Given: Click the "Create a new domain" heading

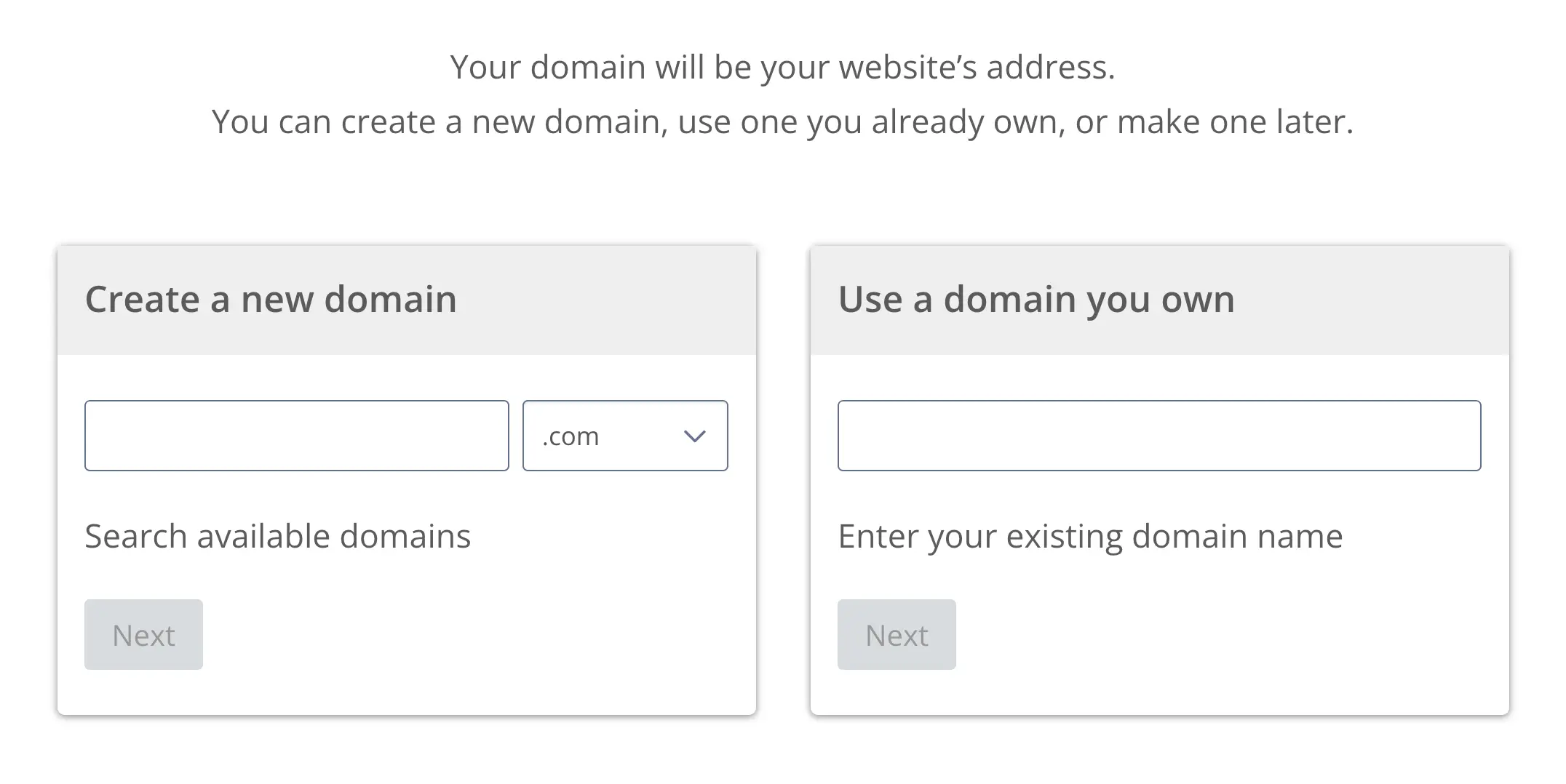Looking at the screenshot, I should click(x=271, y=300).
